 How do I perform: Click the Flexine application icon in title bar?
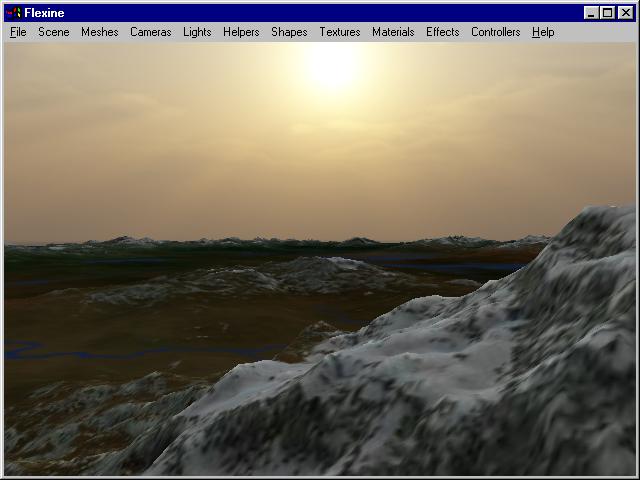click(x=13, y=13)
